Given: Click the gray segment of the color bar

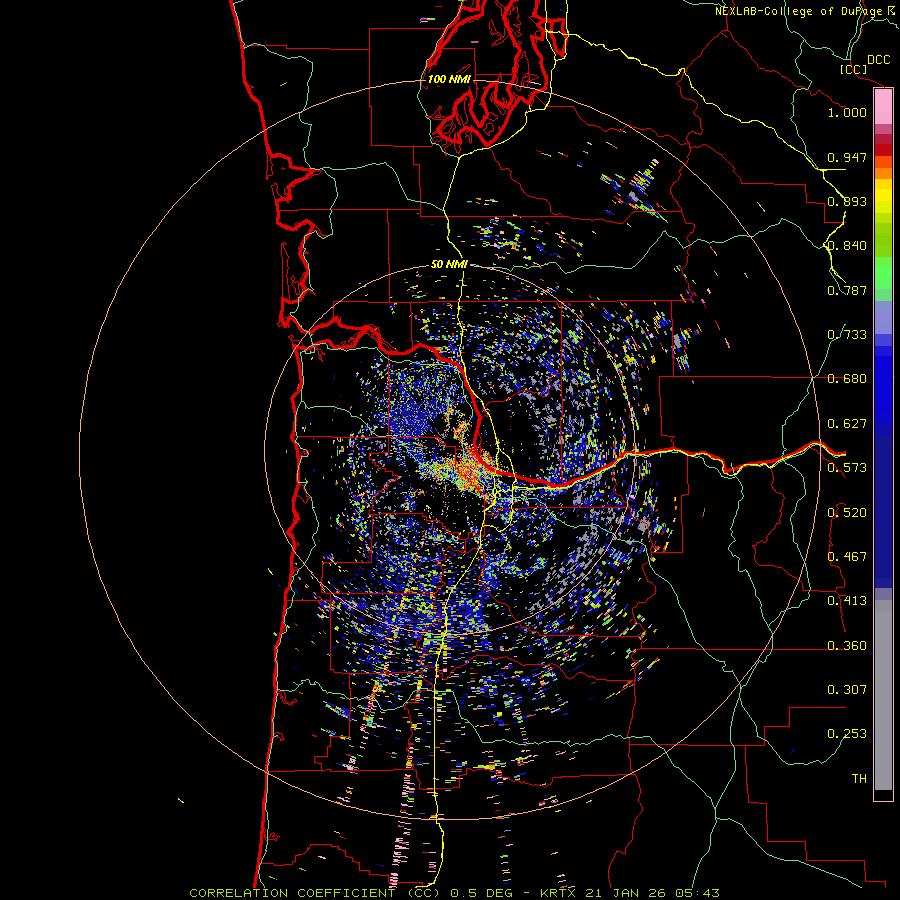Looking at the screenshot, I should pos(883,695).
